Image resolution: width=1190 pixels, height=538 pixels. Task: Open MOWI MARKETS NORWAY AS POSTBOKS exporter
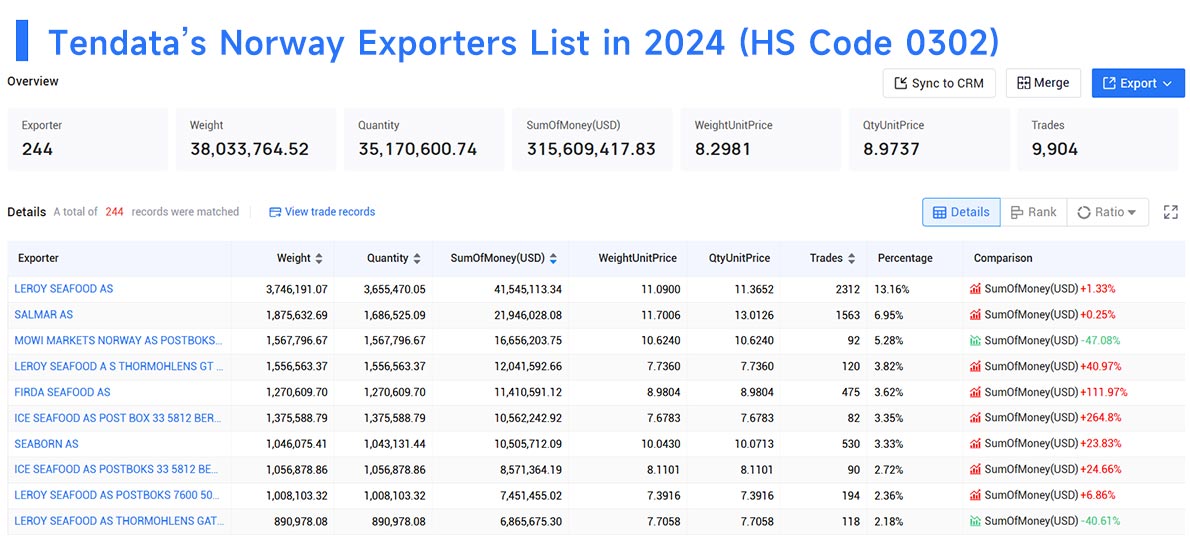[119, 341]
